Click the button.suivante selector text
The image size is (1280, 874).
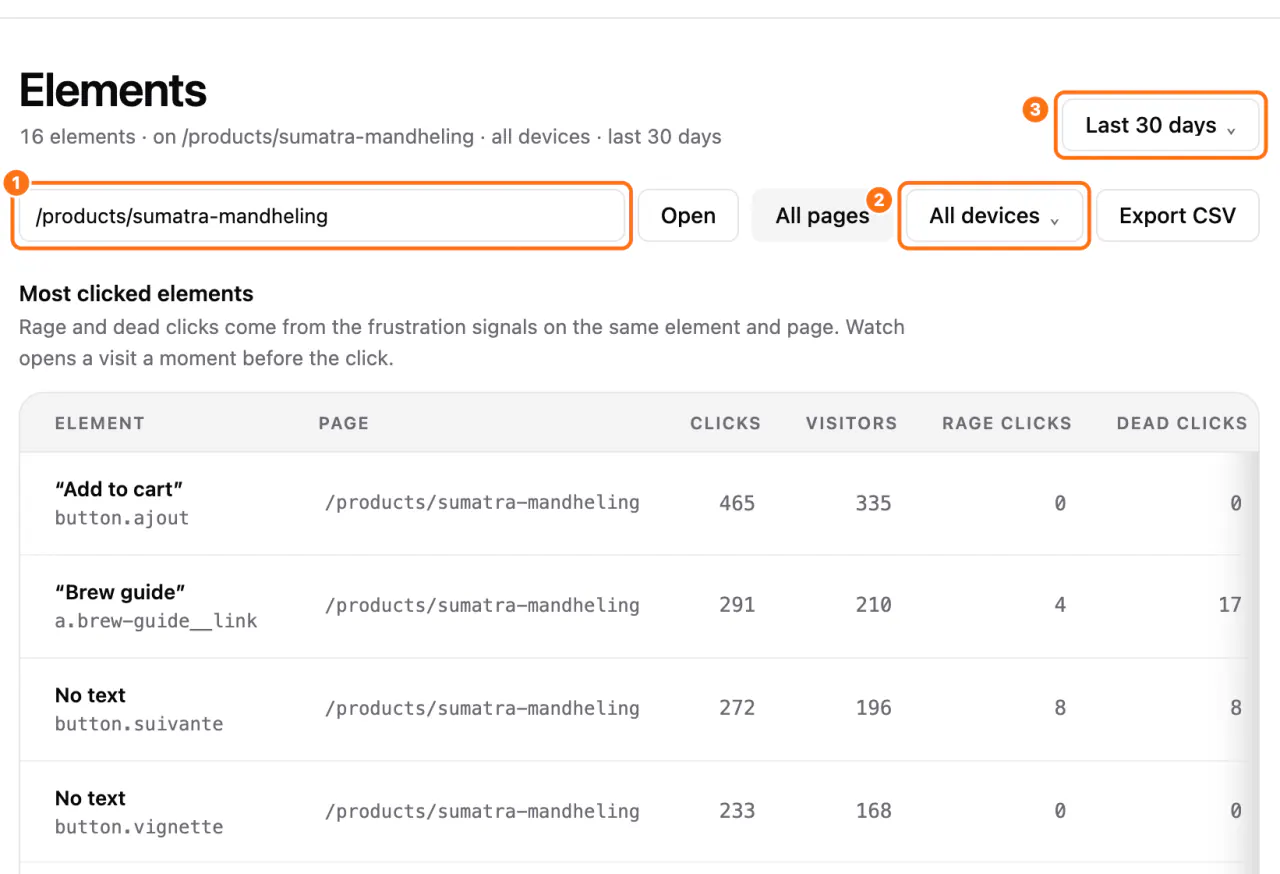pos(139,724)
